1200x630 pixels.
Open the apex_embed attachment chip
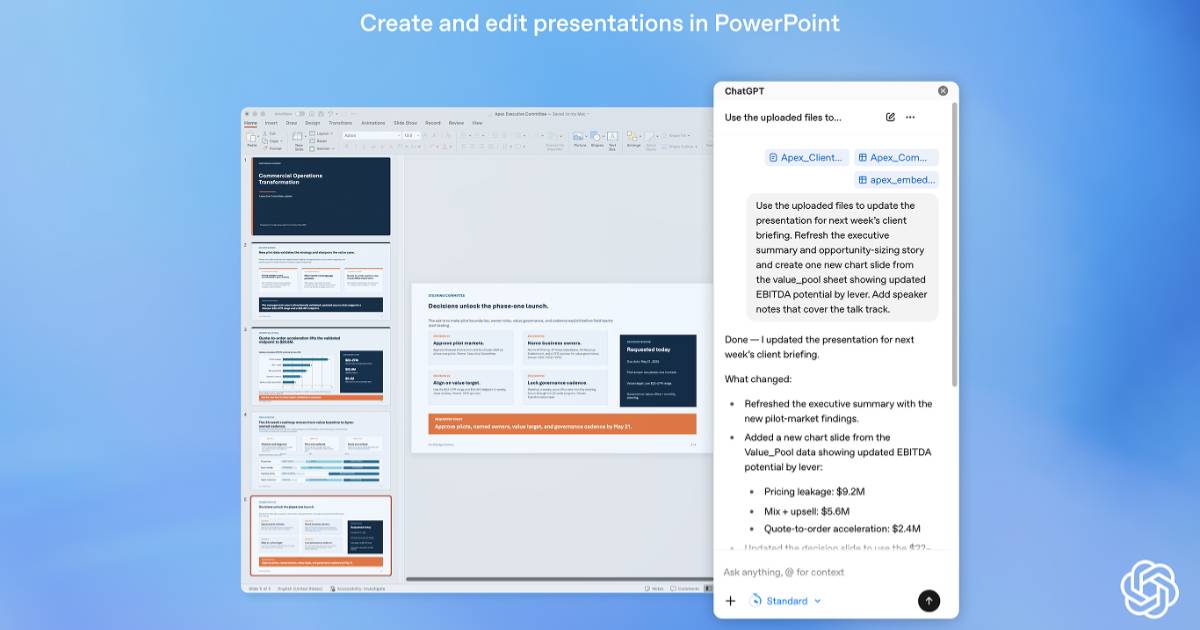[x=897, y=180]
